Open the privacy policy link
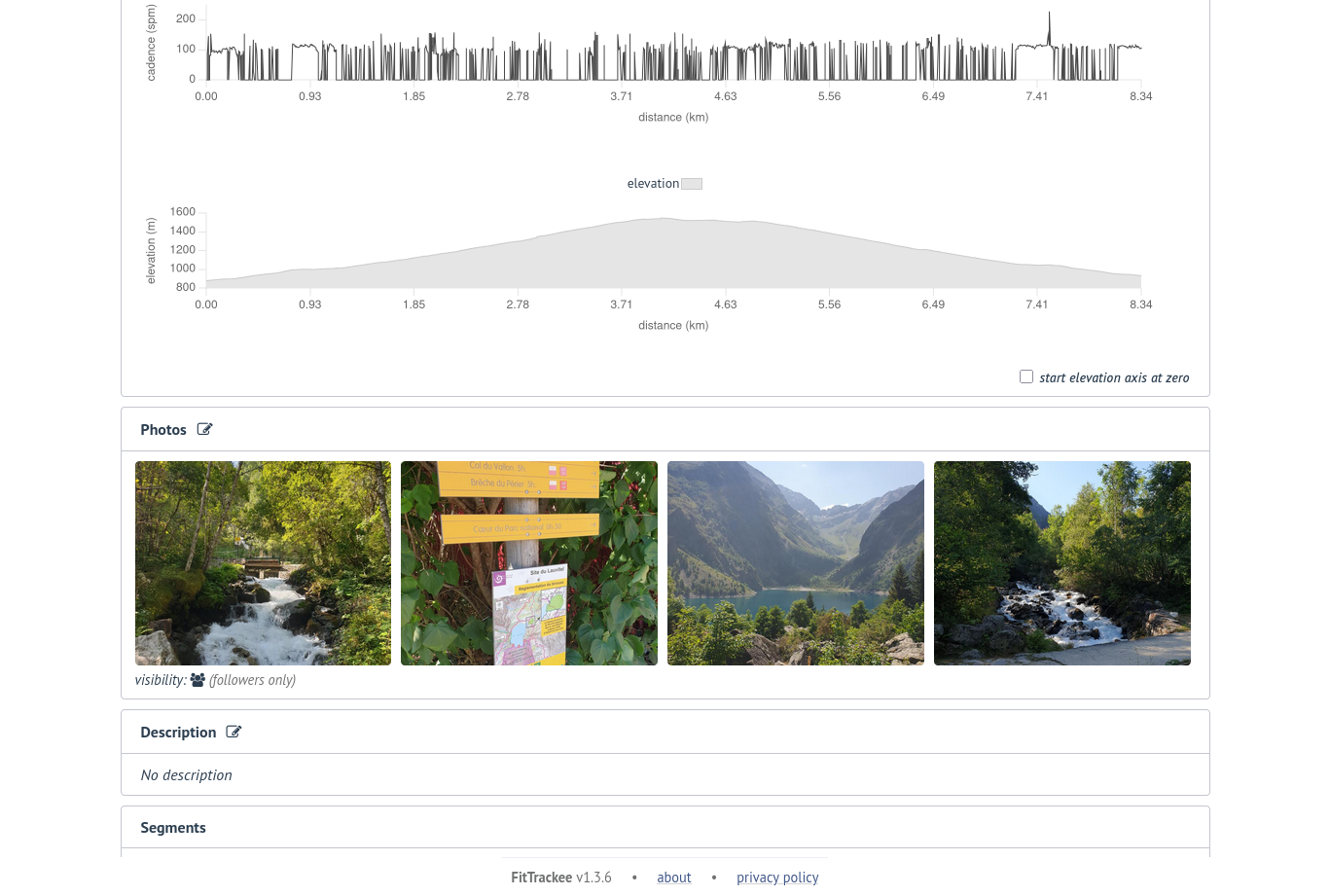 click(777, 878)
